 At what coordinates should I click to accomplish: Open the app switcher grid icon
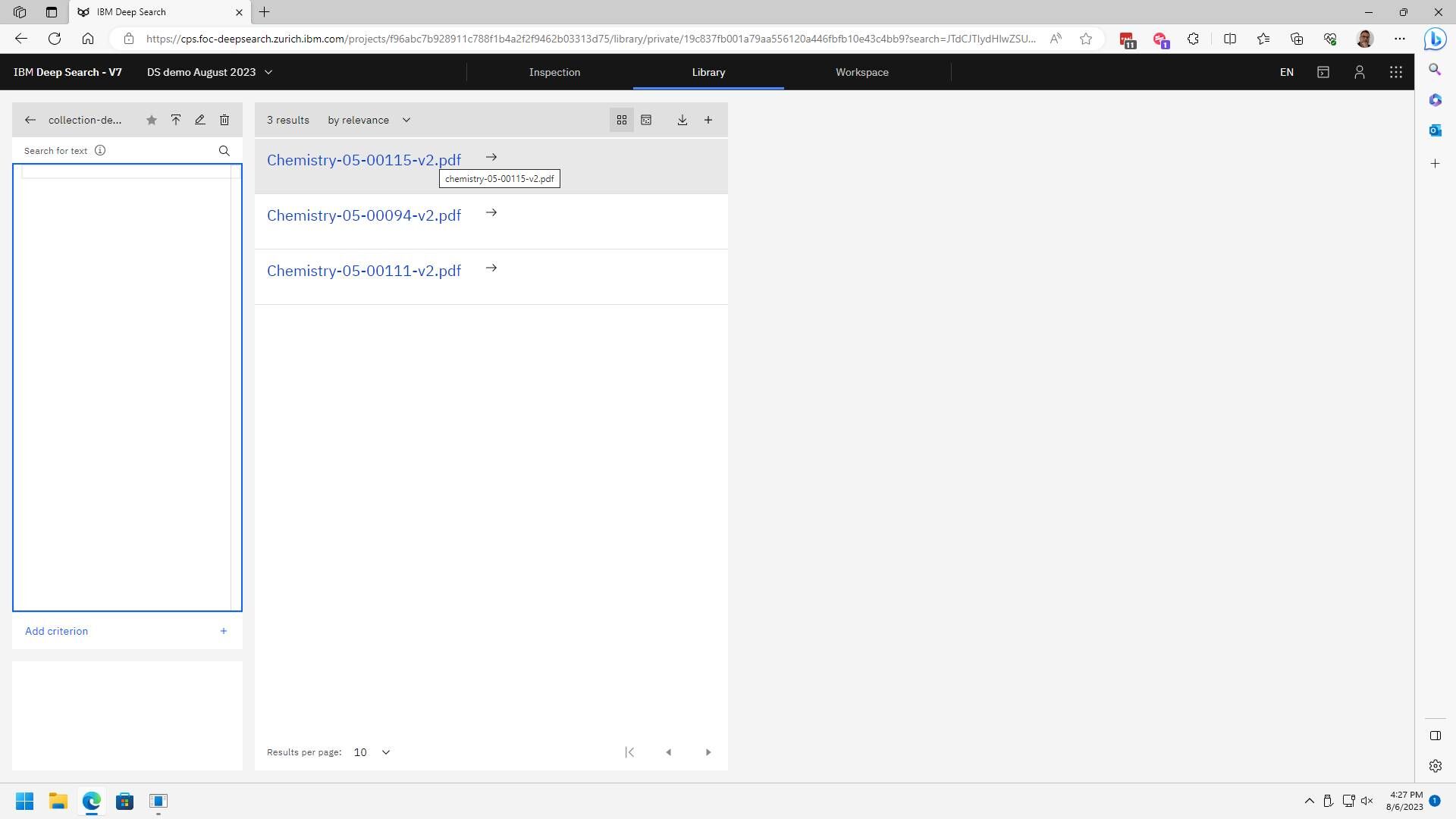pos(1396,72)
